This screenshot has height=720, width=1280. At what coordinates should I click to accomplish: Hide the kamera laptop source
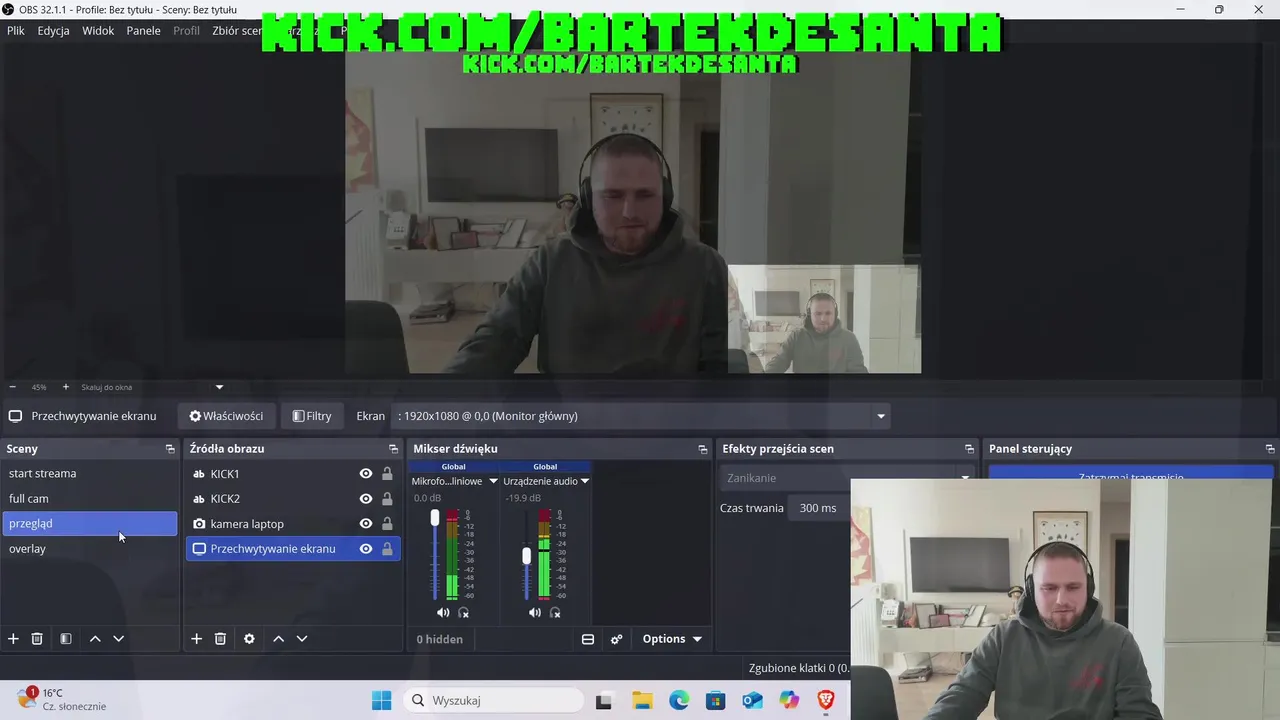(x=366, y=524)
